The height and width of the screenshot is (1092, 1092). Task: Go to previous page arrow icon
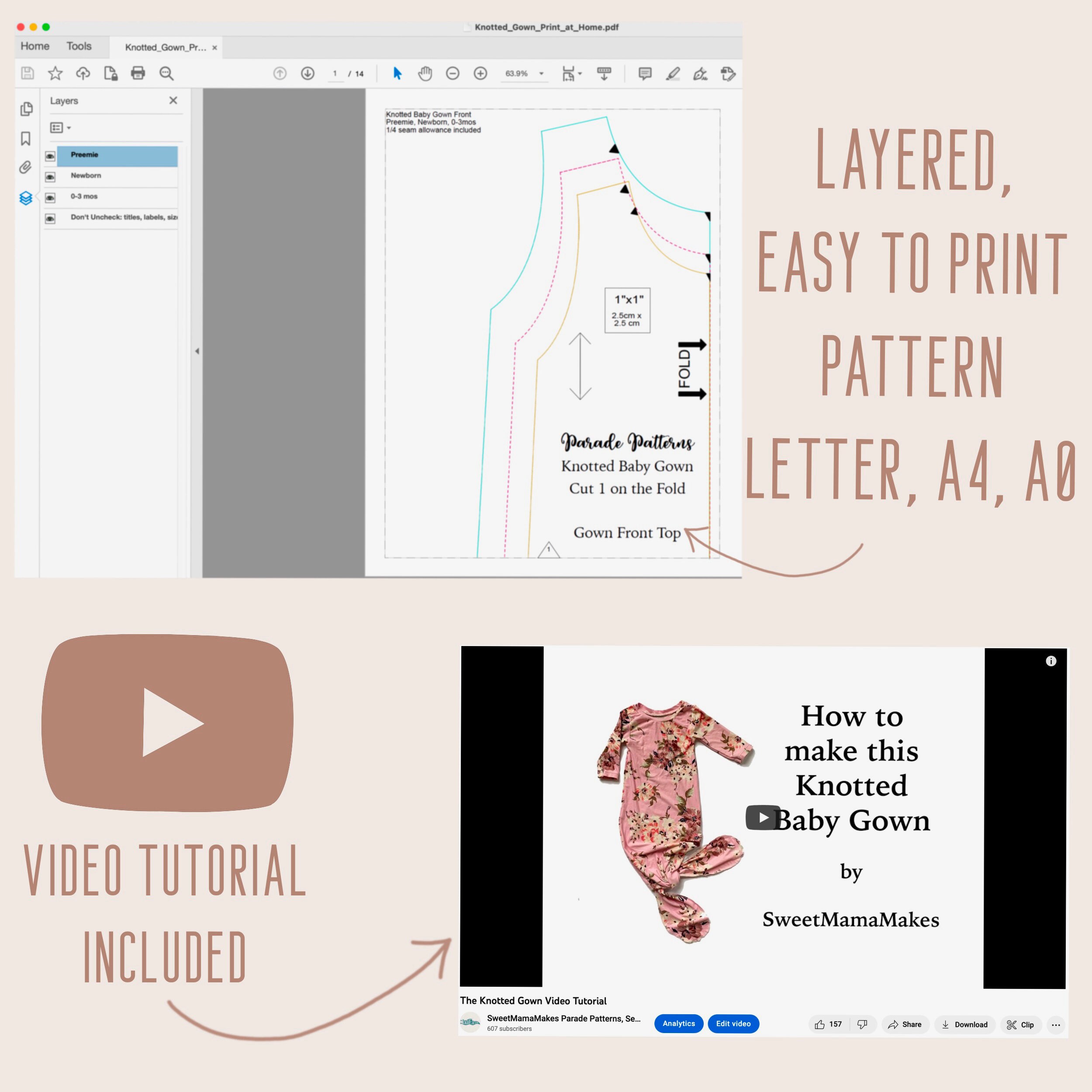(280, 73)
